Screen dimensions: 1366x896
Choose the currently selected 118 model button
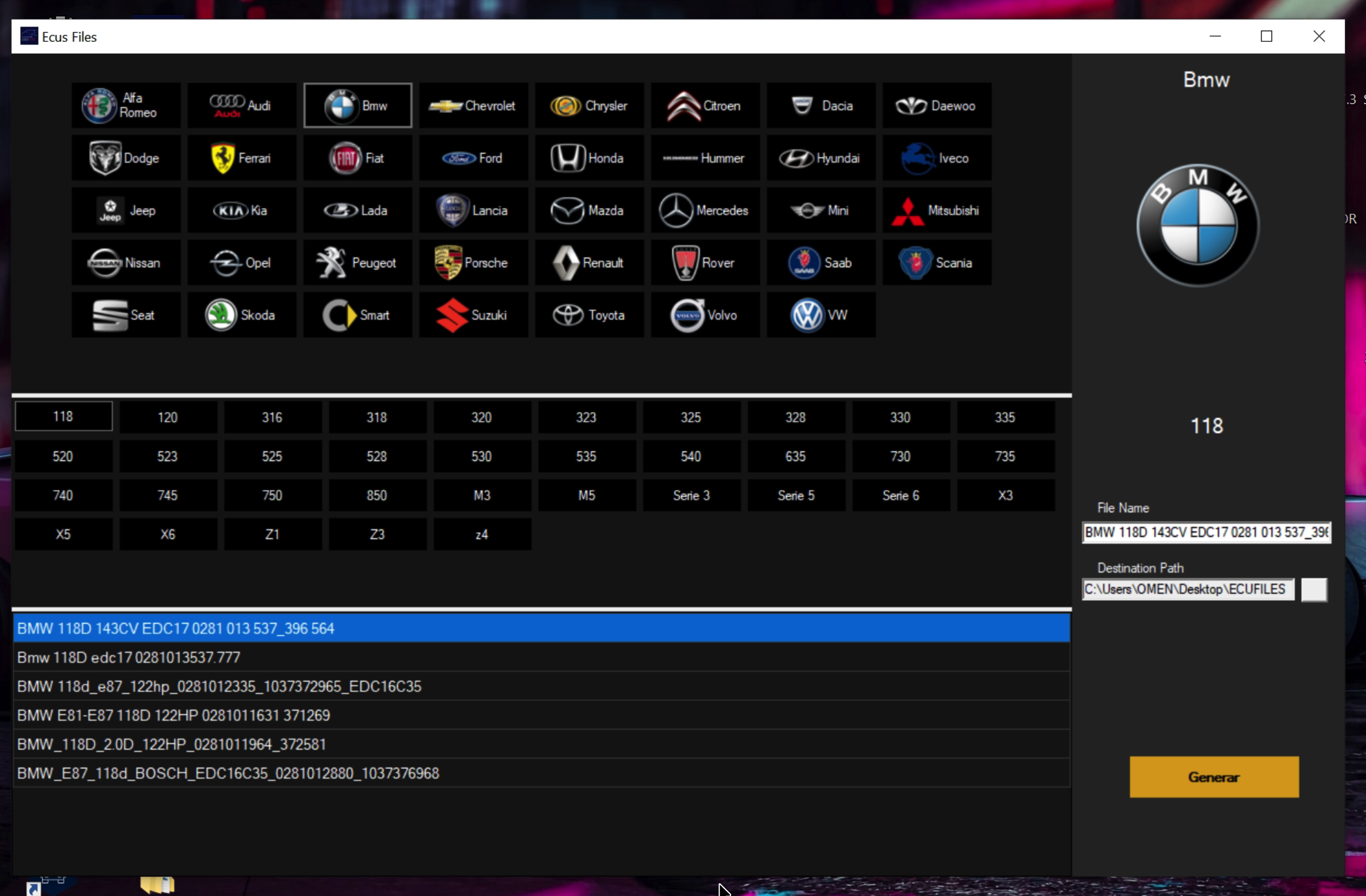tap(63, 416)
